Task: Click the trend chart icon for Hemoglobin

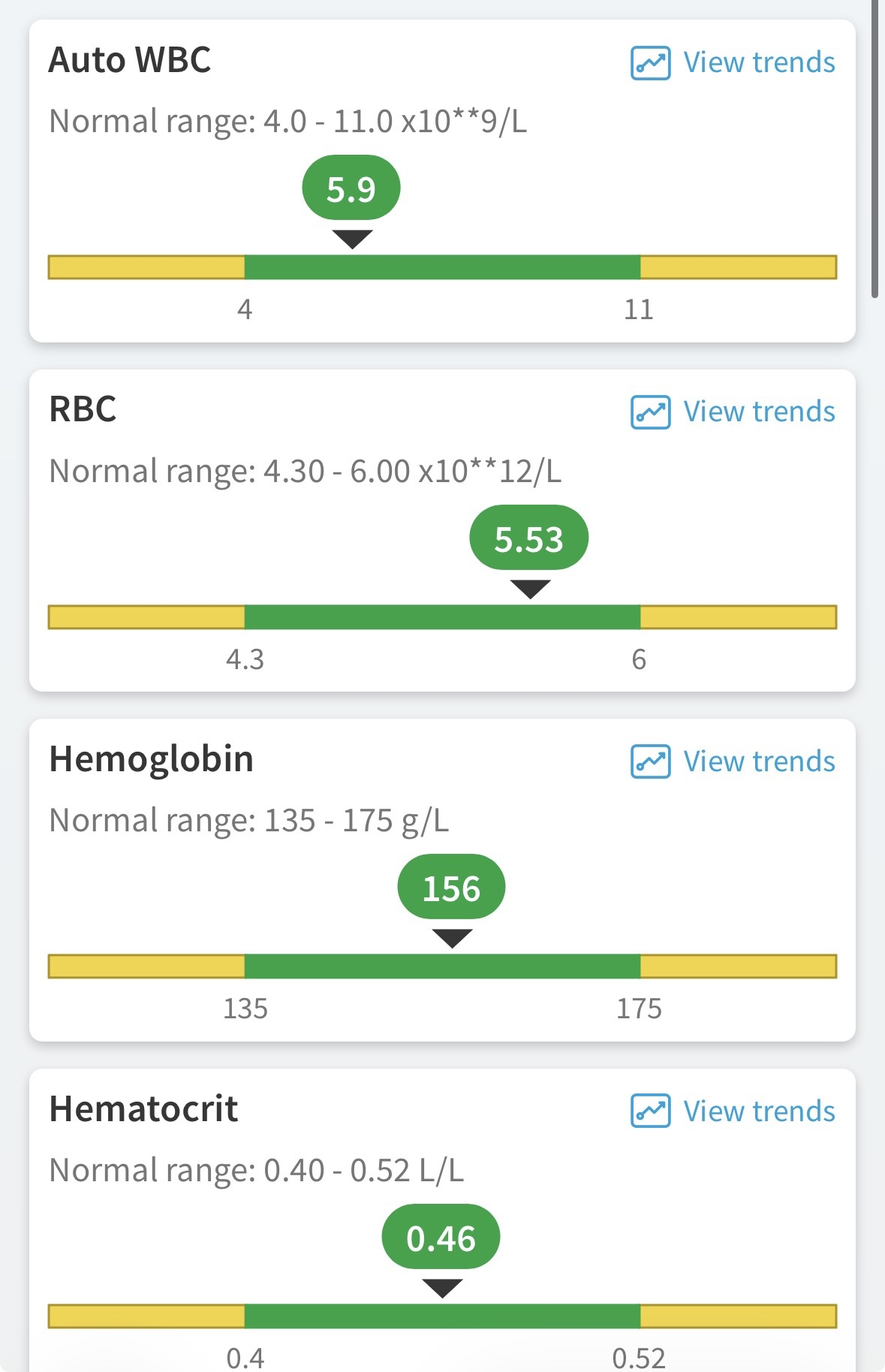Action: [650, 762]
